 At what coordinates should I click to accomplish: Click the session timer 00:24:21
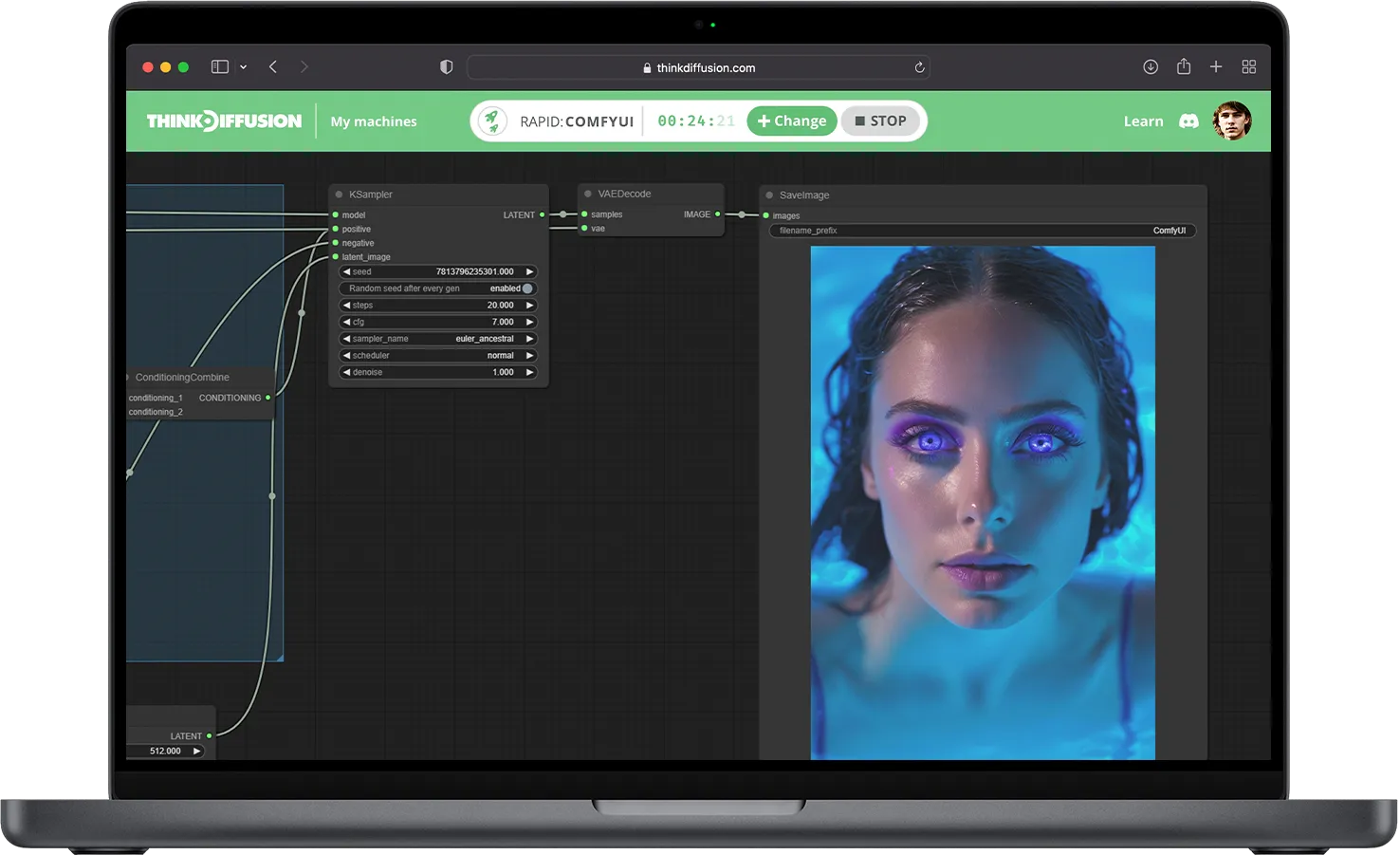(x=696, y=121)
